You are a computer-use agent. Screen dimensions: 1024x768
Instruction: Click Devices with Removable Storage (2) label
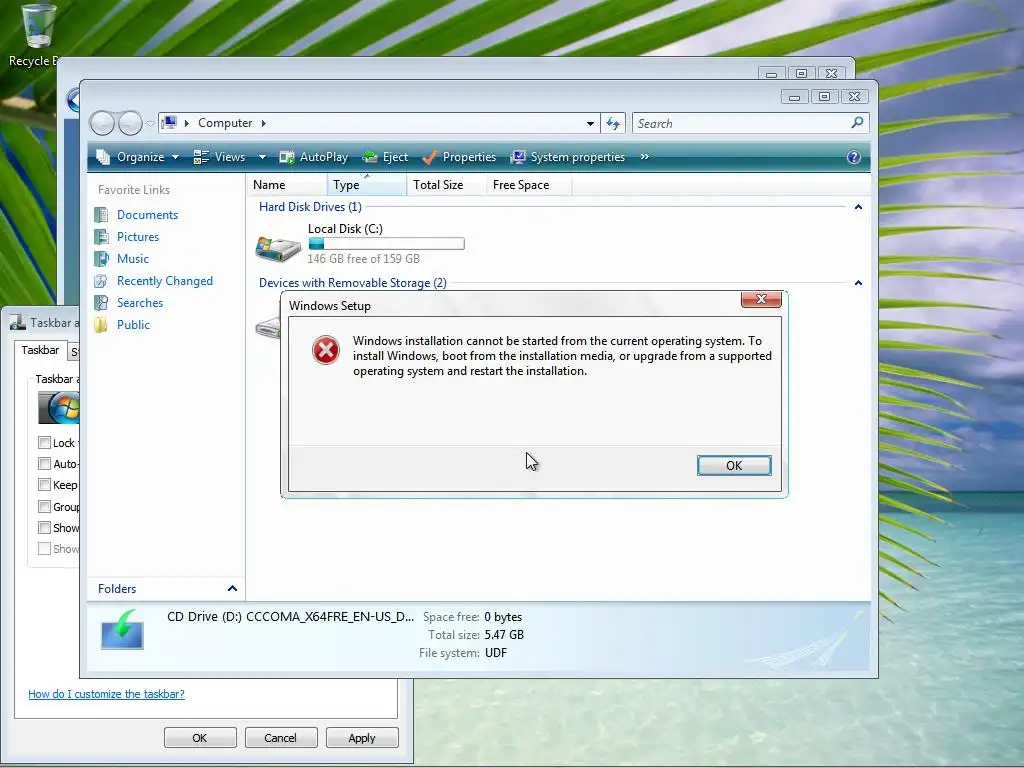[353, 283]
